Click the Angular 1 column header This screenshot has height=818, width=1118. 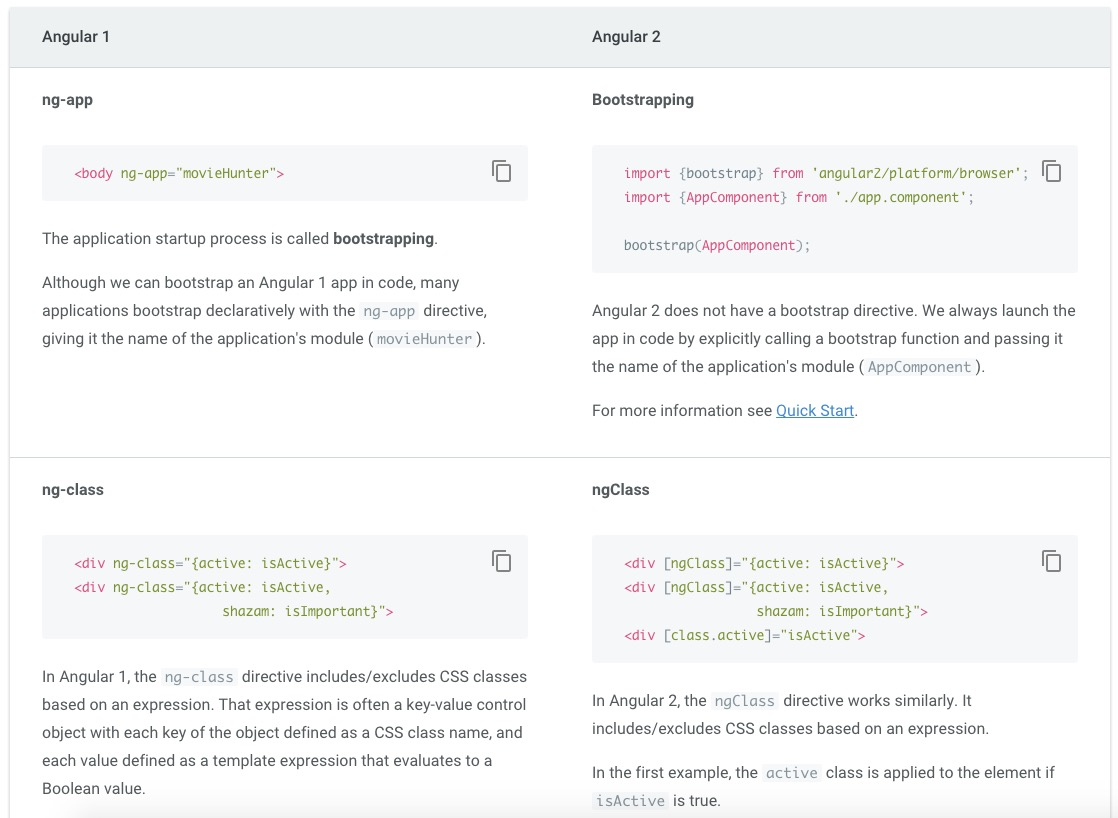76,36
